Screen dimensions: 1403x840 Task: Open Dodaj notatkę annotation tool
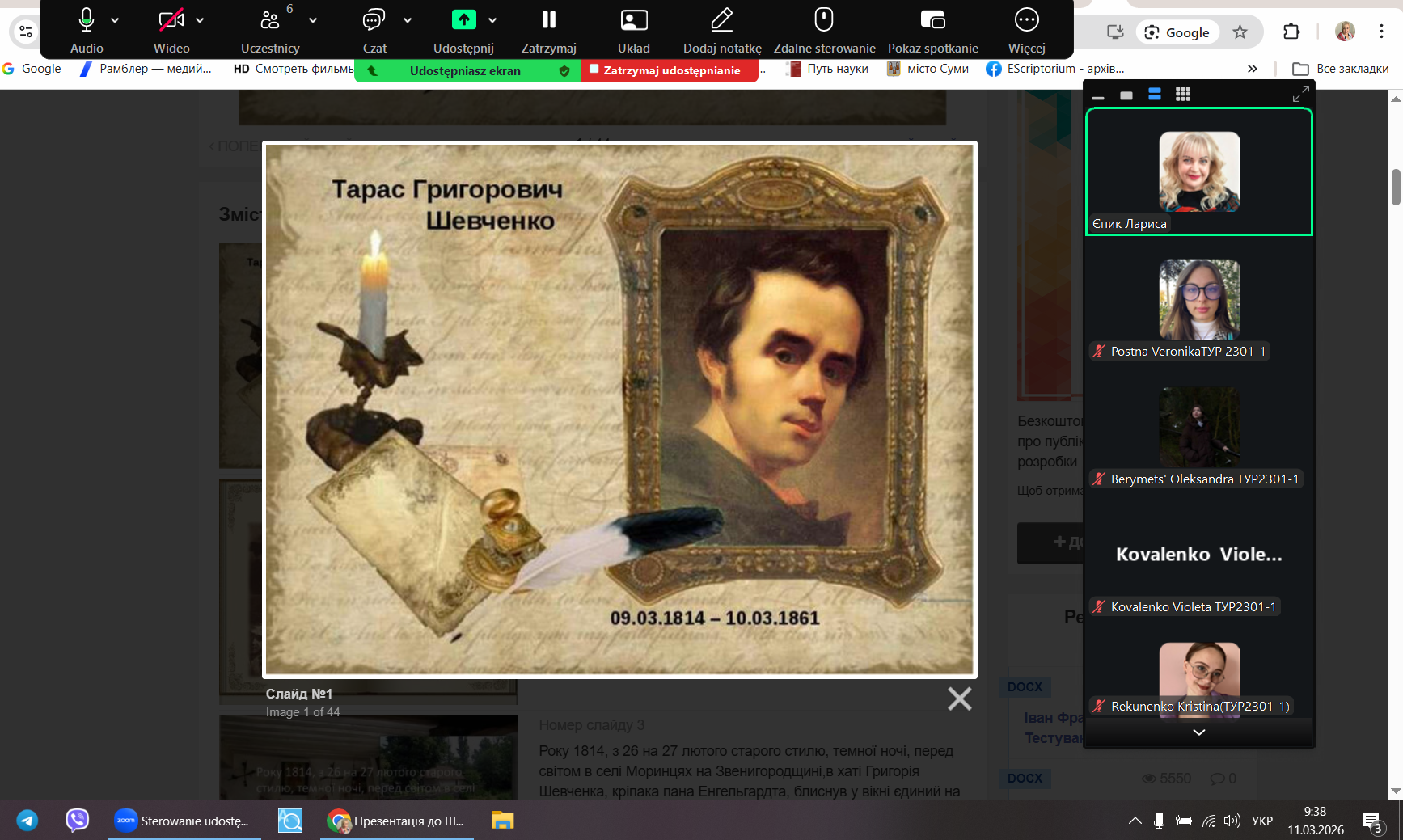point(721,20)
